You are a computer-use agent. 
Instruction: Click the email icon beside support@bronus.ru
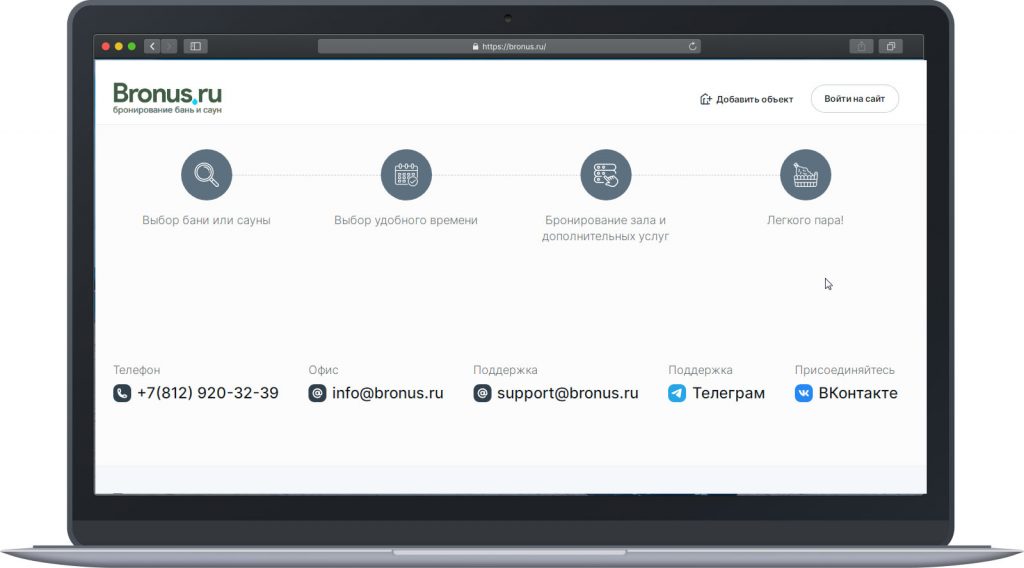482,393
